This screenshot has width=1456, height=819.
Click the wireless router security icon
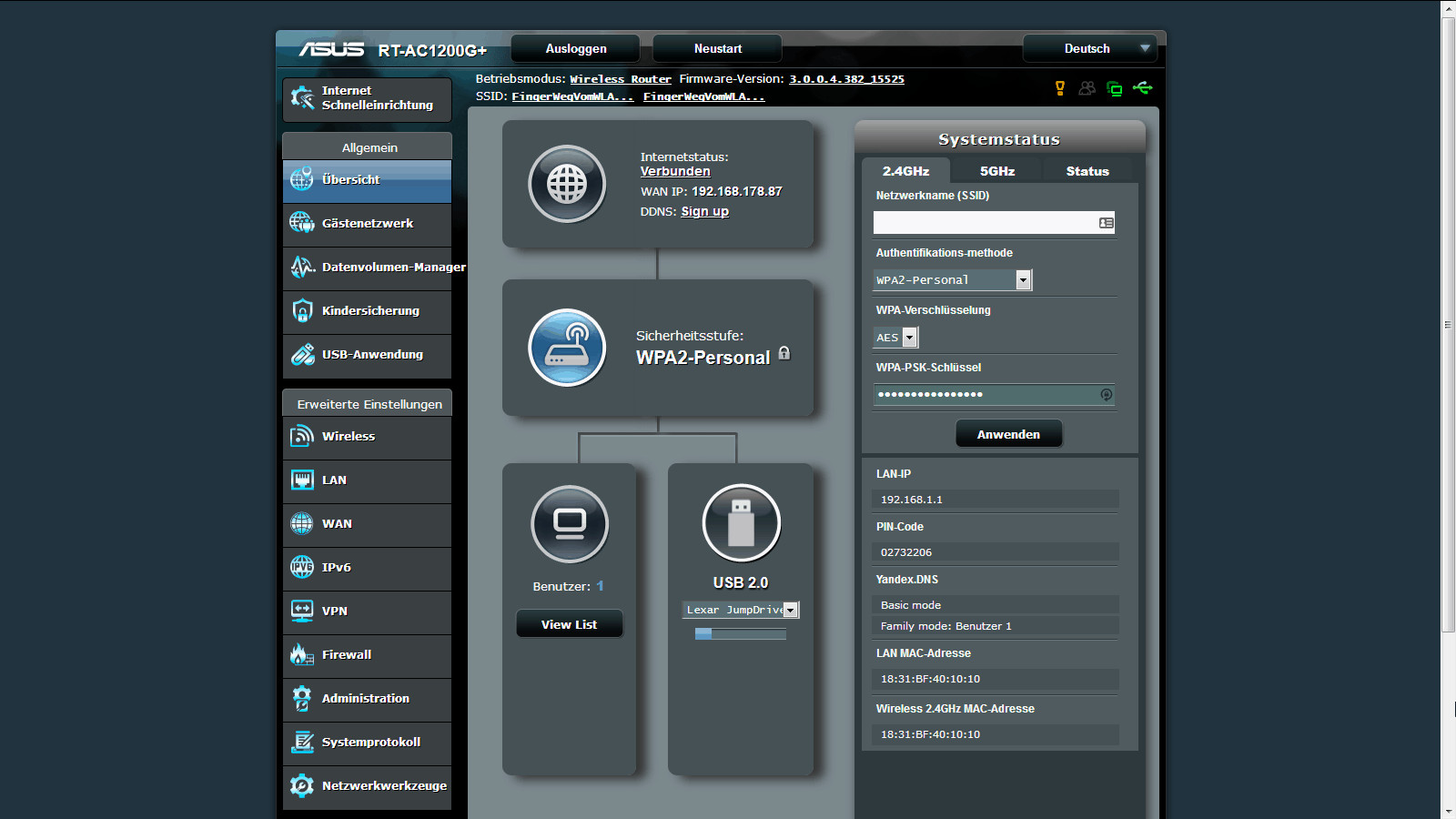(567, 348)
